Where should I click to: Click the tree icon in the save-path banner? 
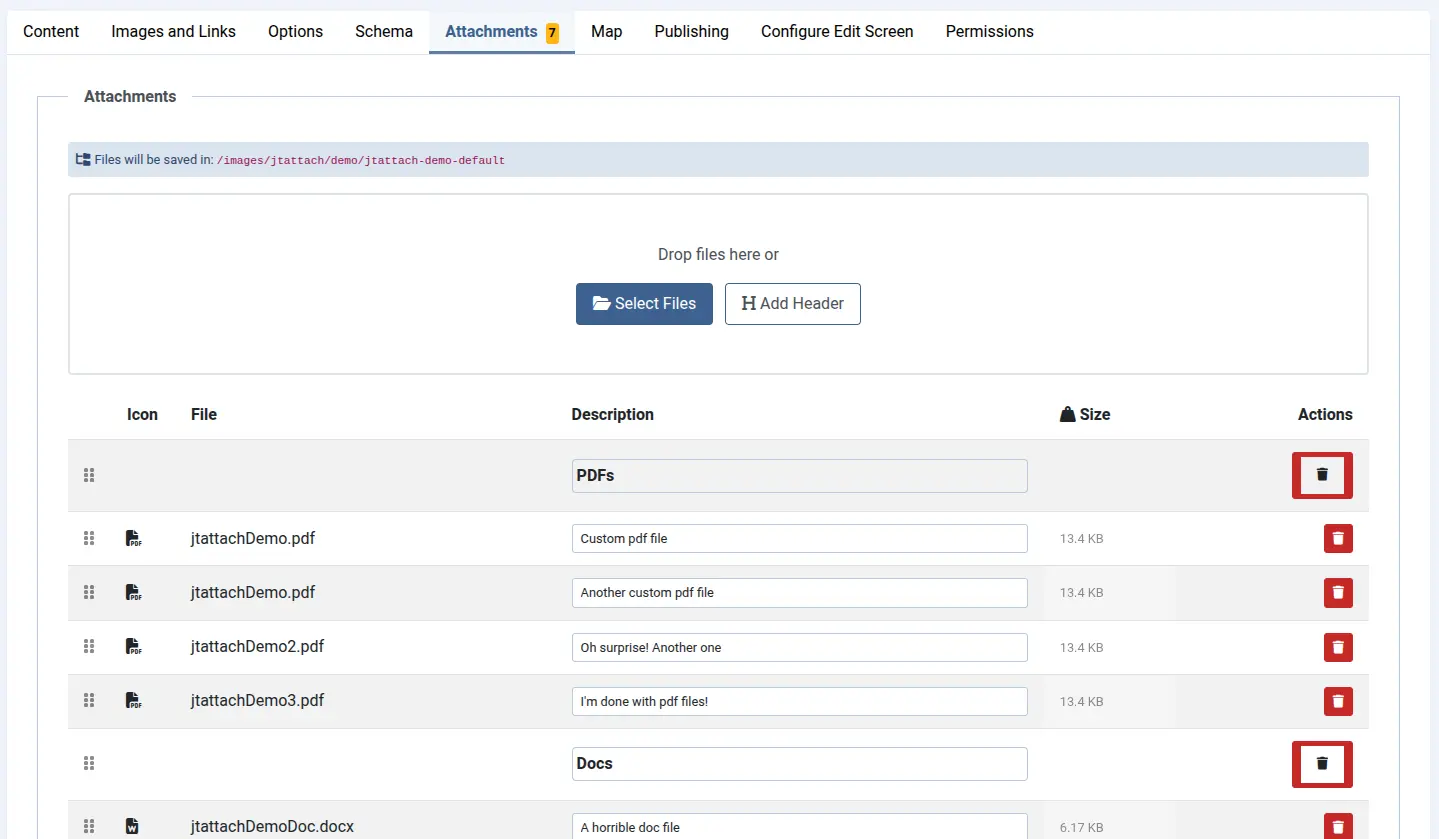tap(82, 159)
